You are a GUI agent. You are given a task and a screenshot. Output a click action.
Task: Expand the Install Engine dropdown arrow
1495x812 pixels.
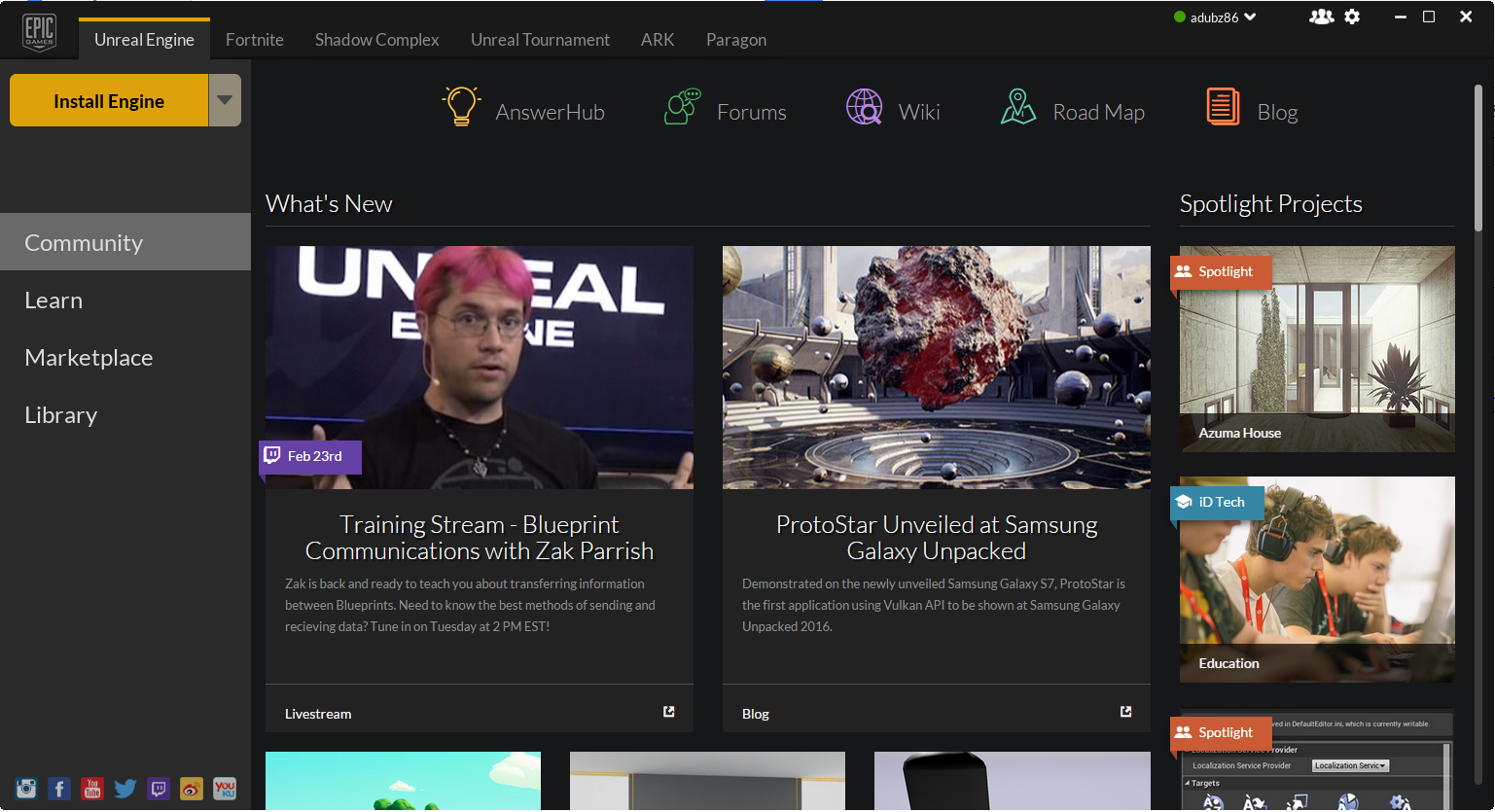click(225, 100)
